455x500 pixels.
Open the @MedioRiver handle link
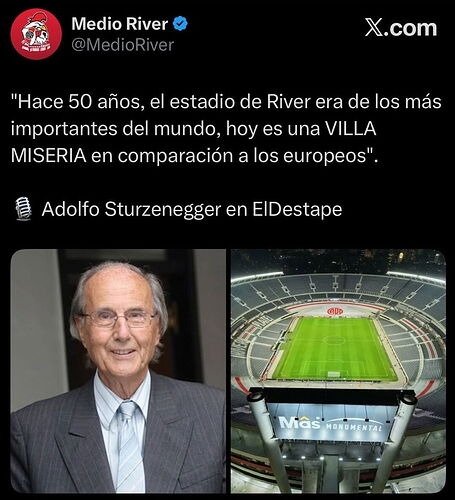pos(123,45)
